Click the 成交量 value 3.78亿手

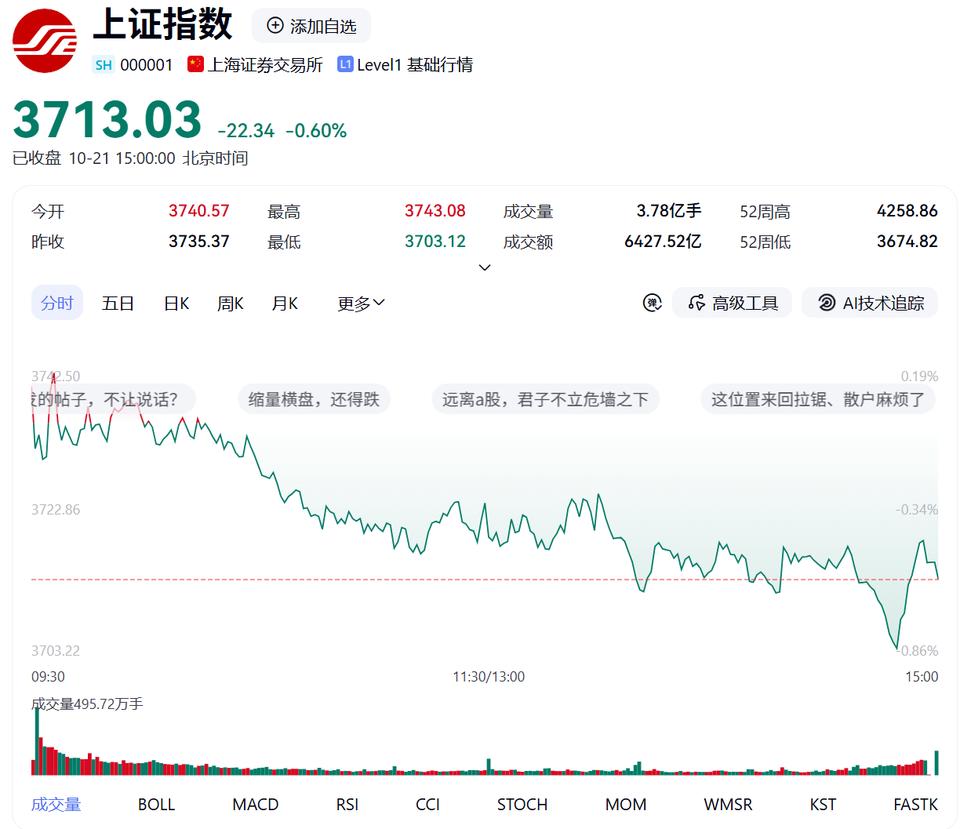[669, 211]
